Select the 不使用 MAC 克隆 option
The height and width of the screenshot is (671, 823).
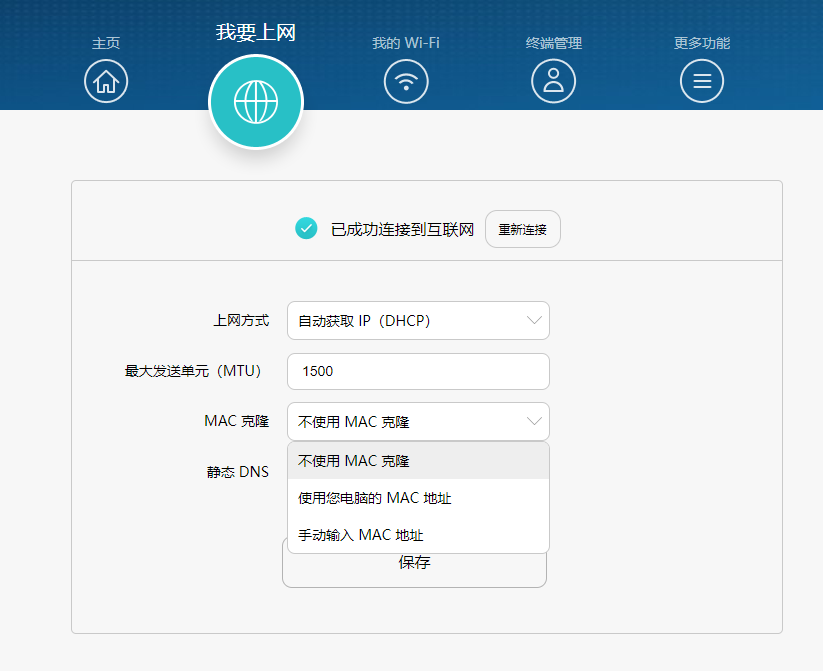click(418, 461)
